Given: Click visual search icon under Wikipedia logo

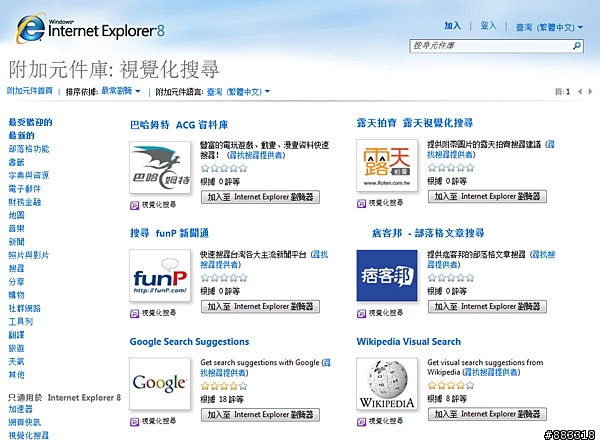Looking at the screenshot, I should click(361, 422).
